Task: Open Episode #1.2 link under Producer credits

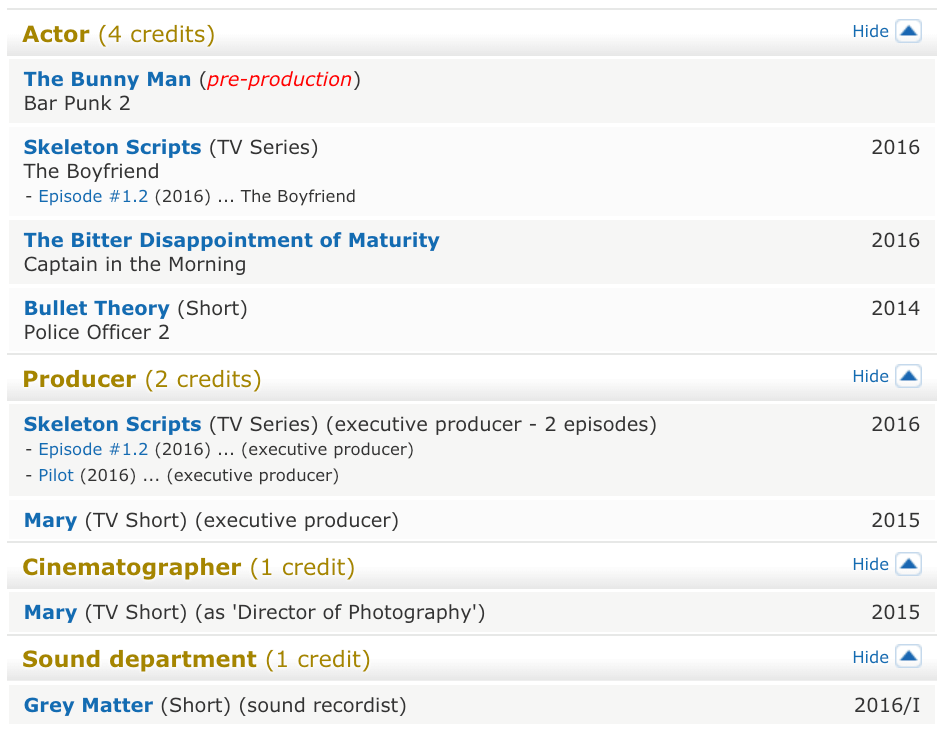Action: tap(93, 449)
